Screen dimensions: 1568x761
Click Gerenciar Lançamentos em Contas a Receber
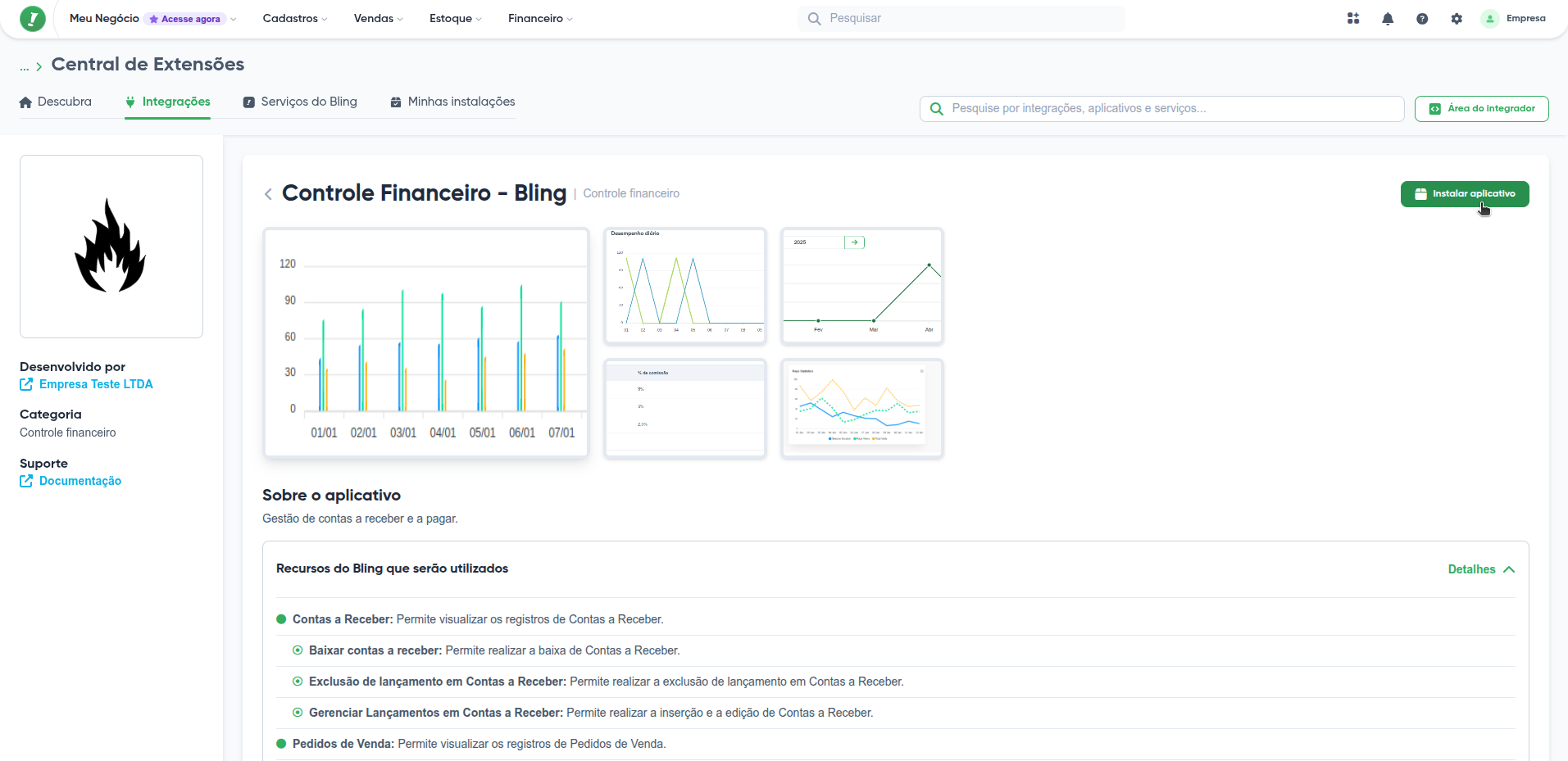(x=591, y=713)
